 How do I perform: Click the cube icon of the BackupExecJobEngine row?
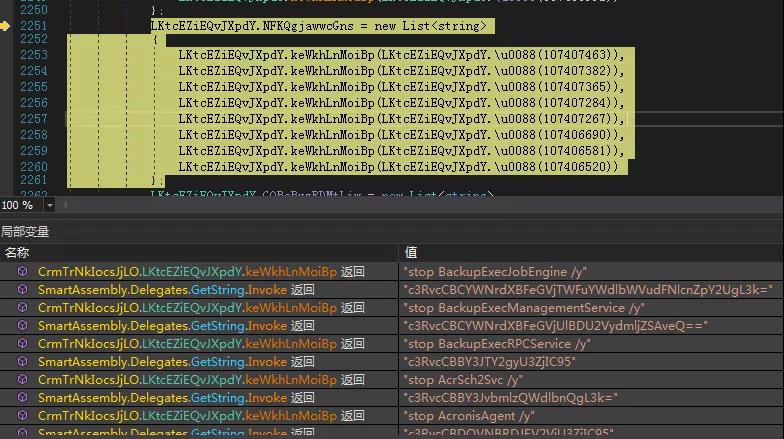coord(22,272)
